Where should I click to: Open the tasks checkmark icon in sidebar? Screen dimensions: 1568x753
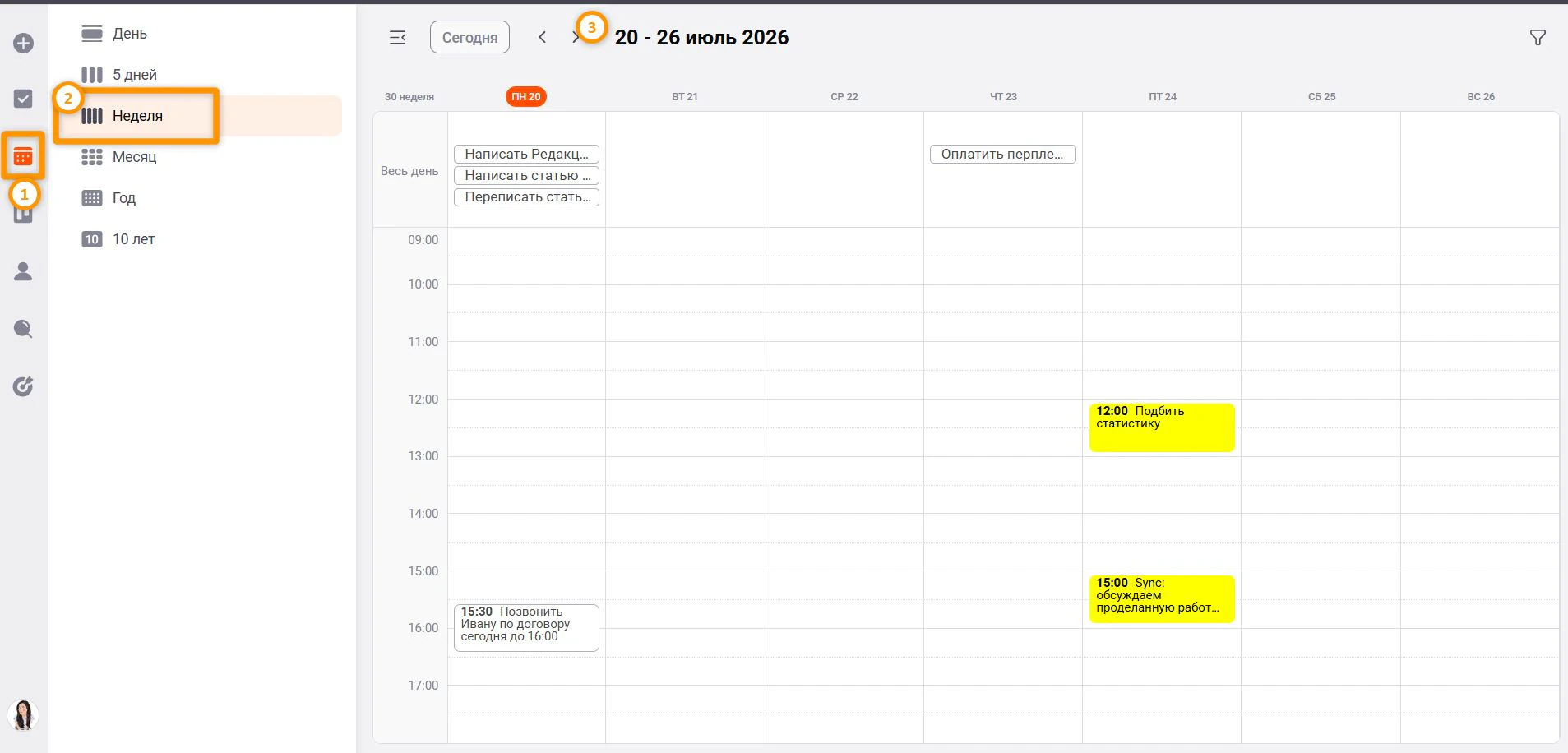click(23, 99)
